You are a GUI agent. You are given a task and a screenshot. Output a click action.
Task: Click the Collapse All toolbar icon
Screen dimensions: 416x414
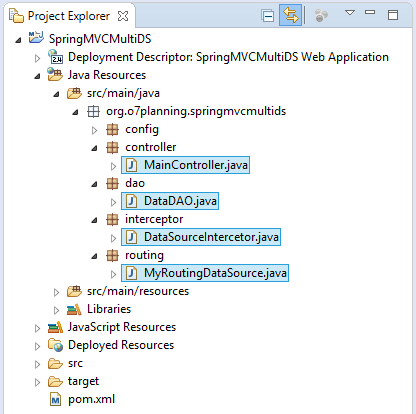(x=268, y=16)
